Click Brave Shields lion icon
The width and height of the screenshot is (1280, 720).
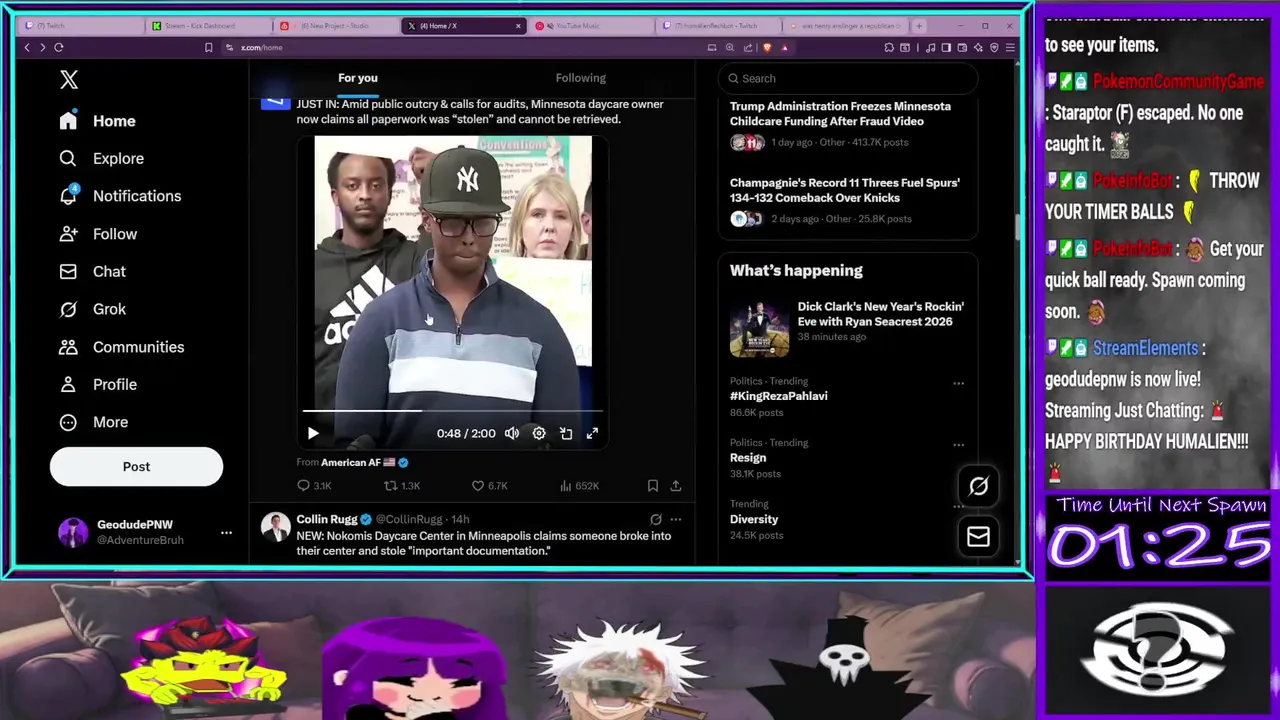(767, 47)
